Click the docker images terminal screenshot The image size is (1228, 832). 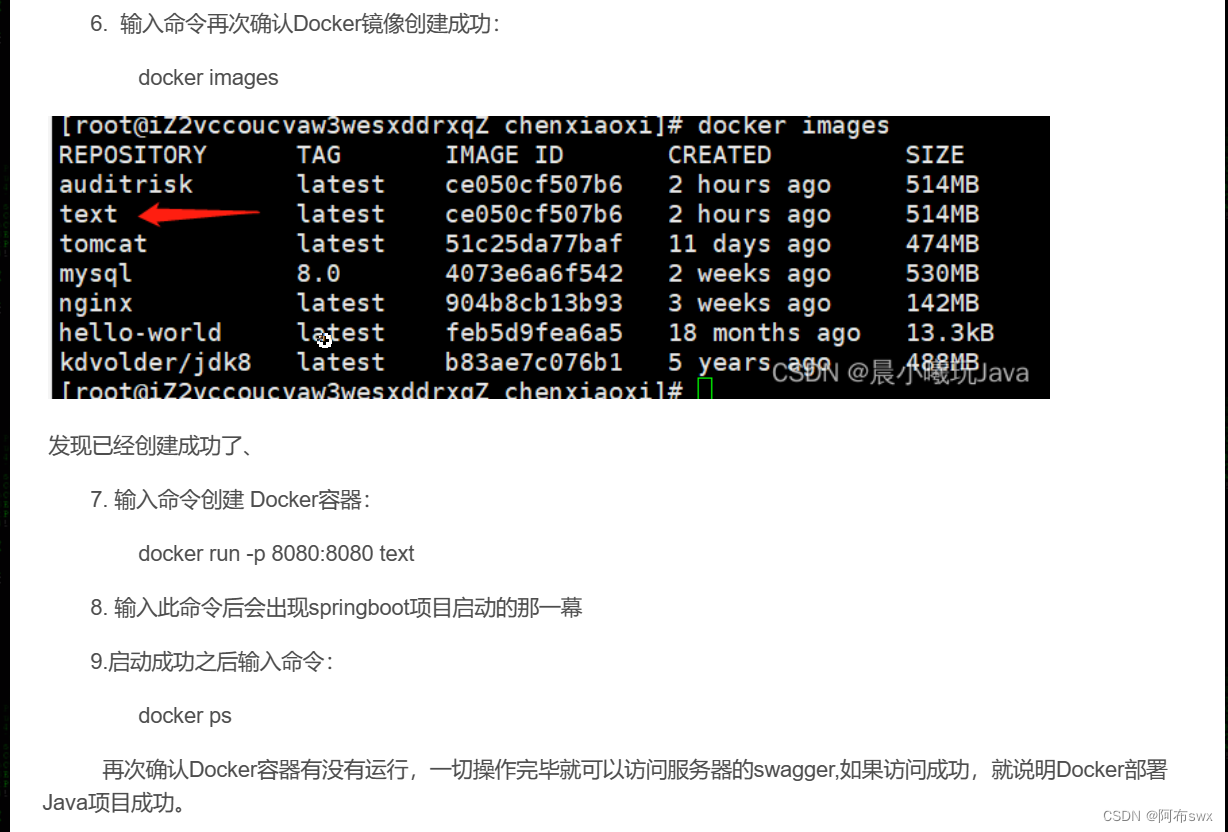[550, 256]
